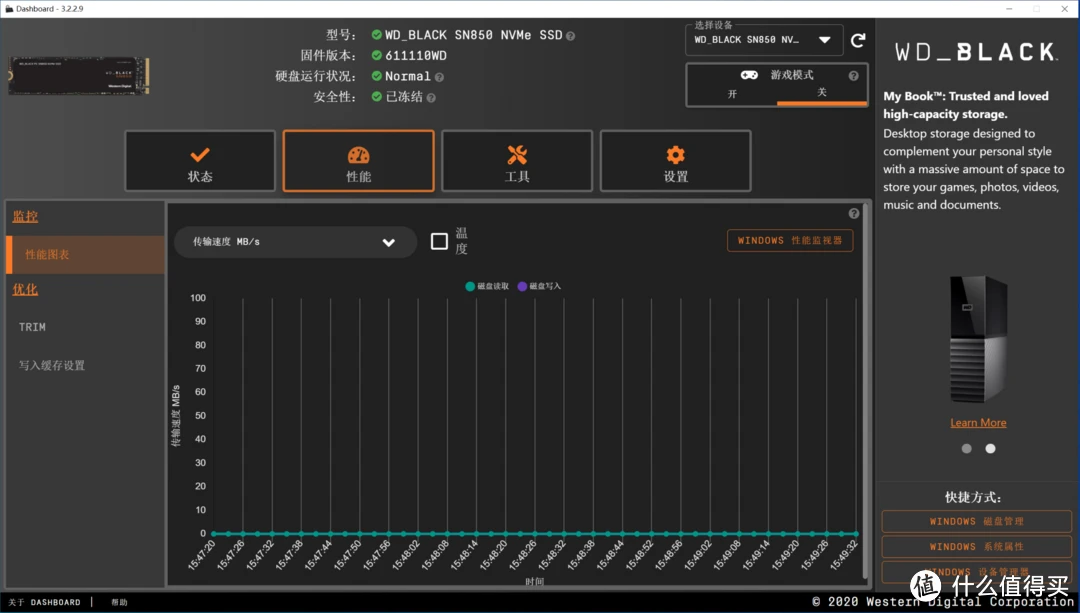Click the refresh icon to rescan devices
This screenshot has height=613, width=1080.
coord(858,40)
